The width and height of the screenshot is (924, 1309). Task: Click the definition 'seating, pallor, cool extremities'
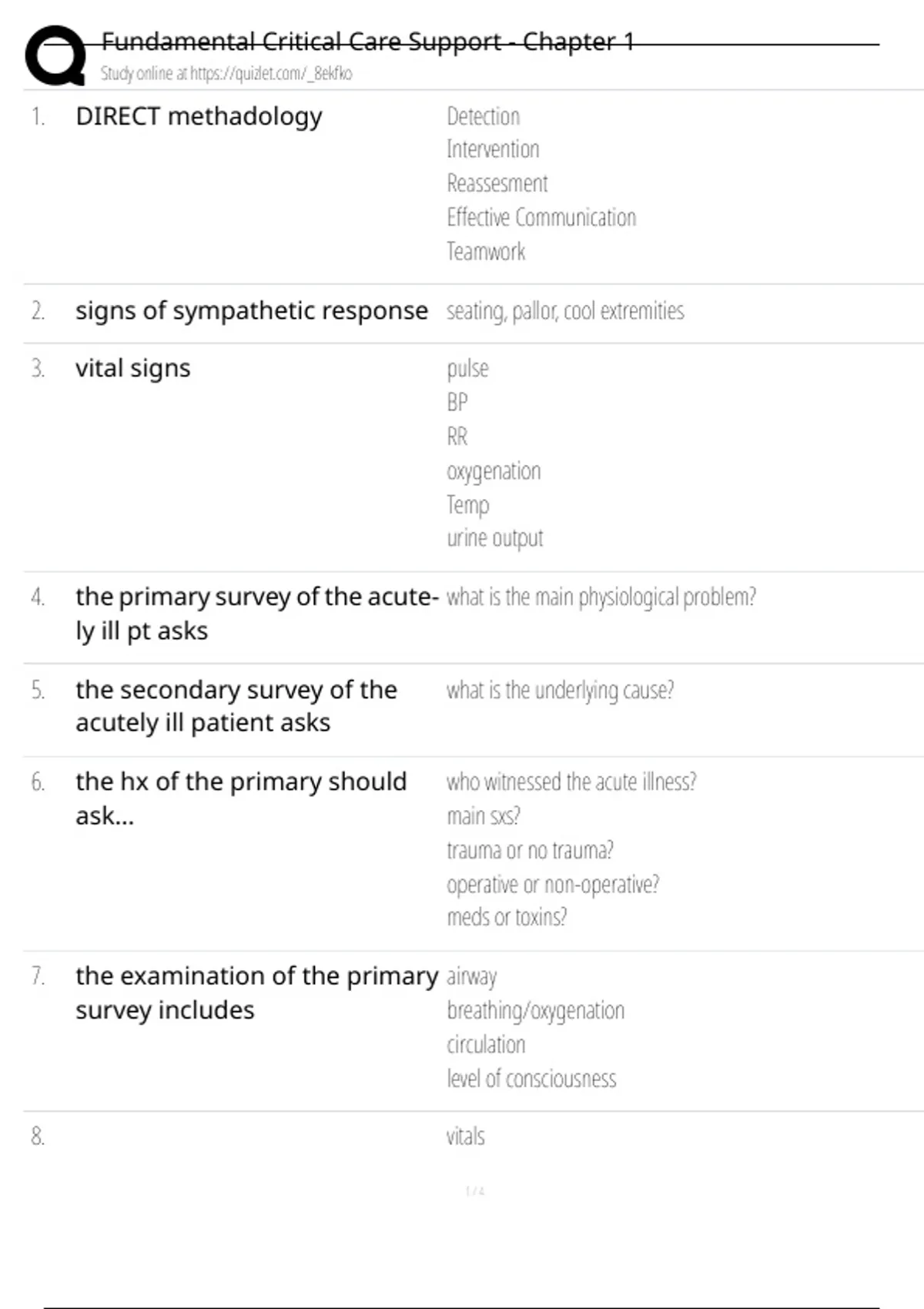(564, 311)
